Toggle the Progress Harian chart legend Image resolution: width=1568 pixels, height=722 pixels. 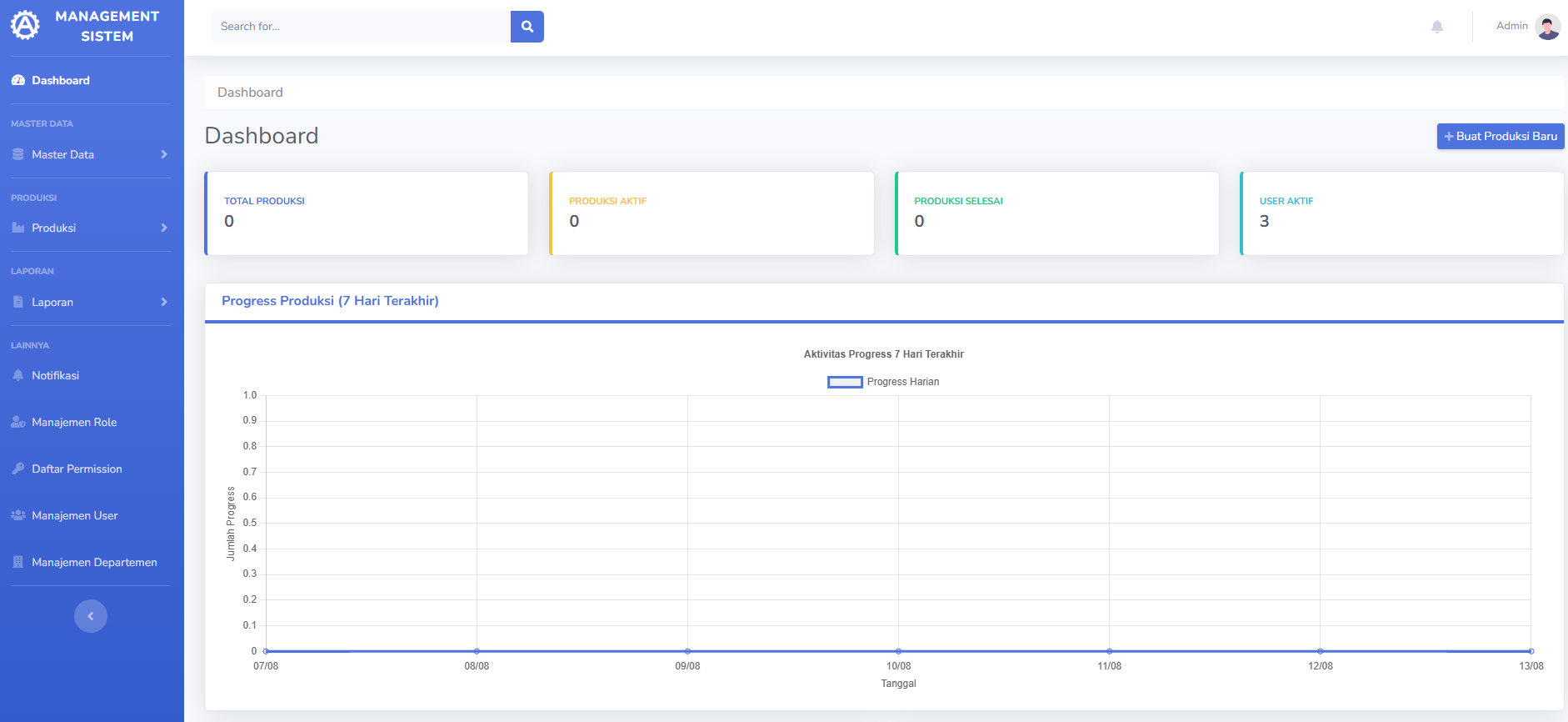click(x=883, y=382)
